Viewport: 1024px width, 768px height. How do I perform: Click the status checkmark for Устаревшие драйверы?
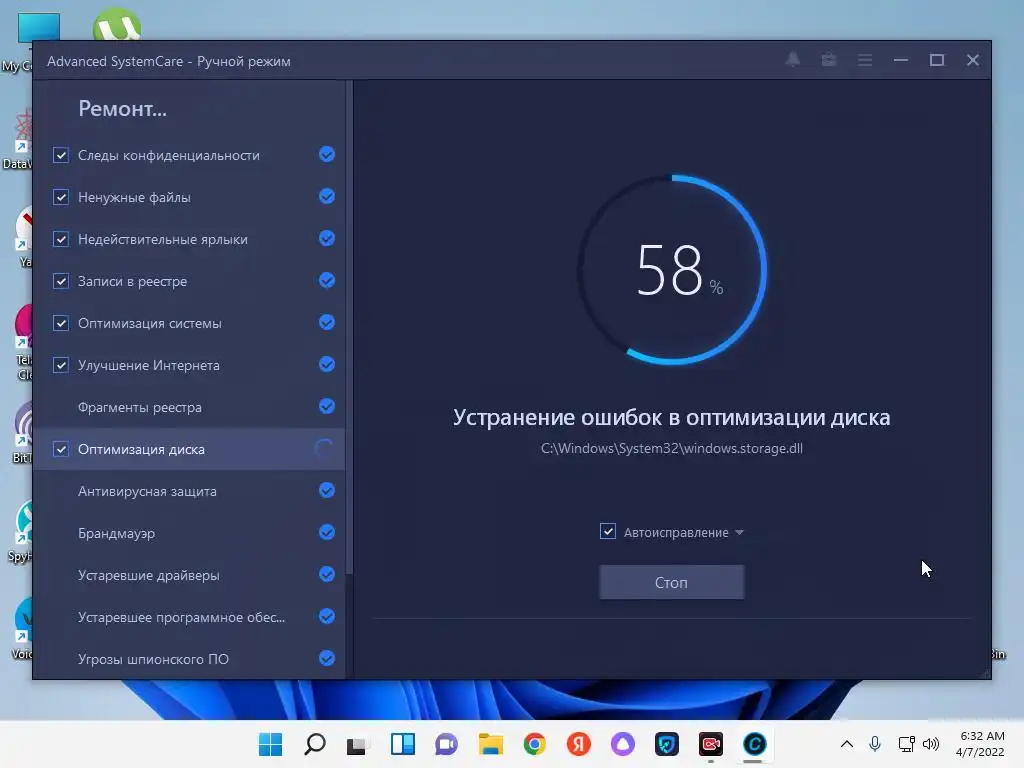pyautogui.click(x=327, y=574)
